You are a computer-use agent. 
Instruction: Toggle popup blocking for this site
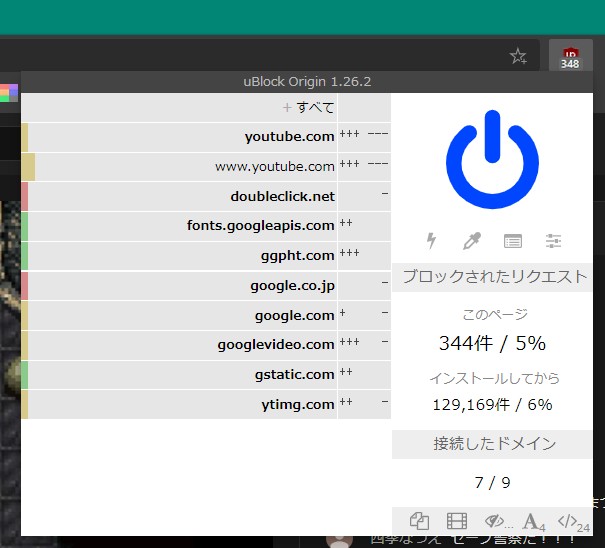(x=419, y=521)
